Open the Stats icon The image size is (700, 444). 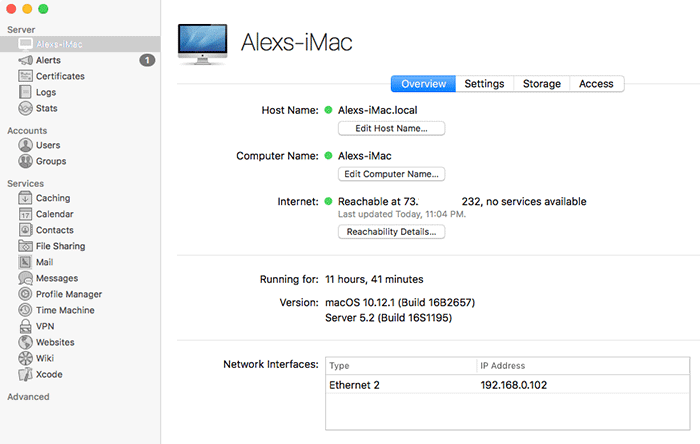[25, 108]
